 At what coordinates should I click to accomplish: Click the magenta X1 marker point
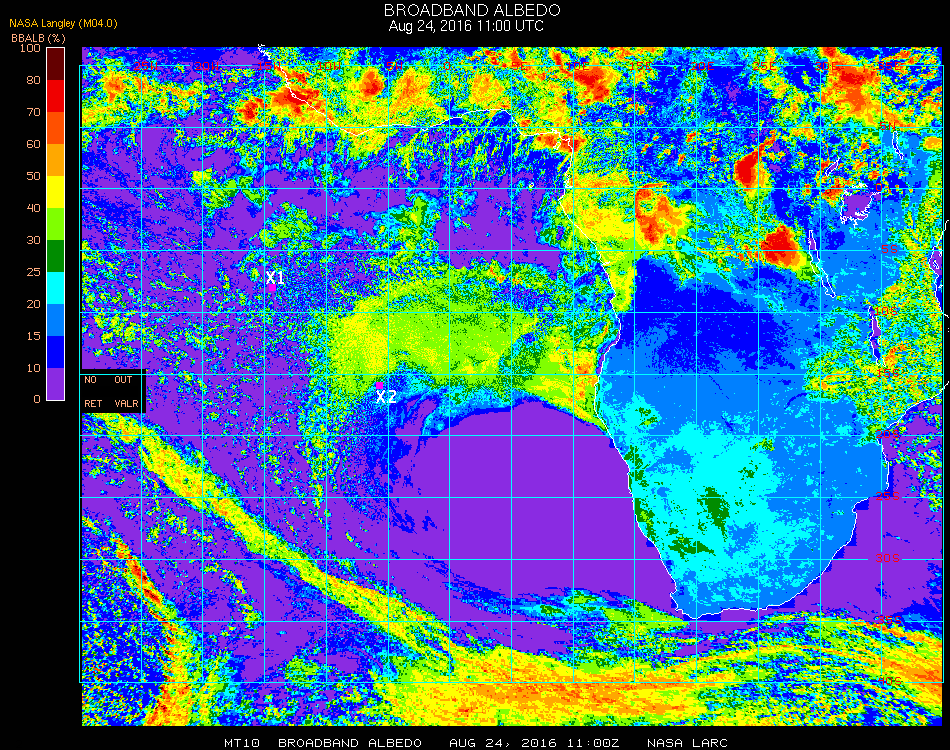coord(272,288)
